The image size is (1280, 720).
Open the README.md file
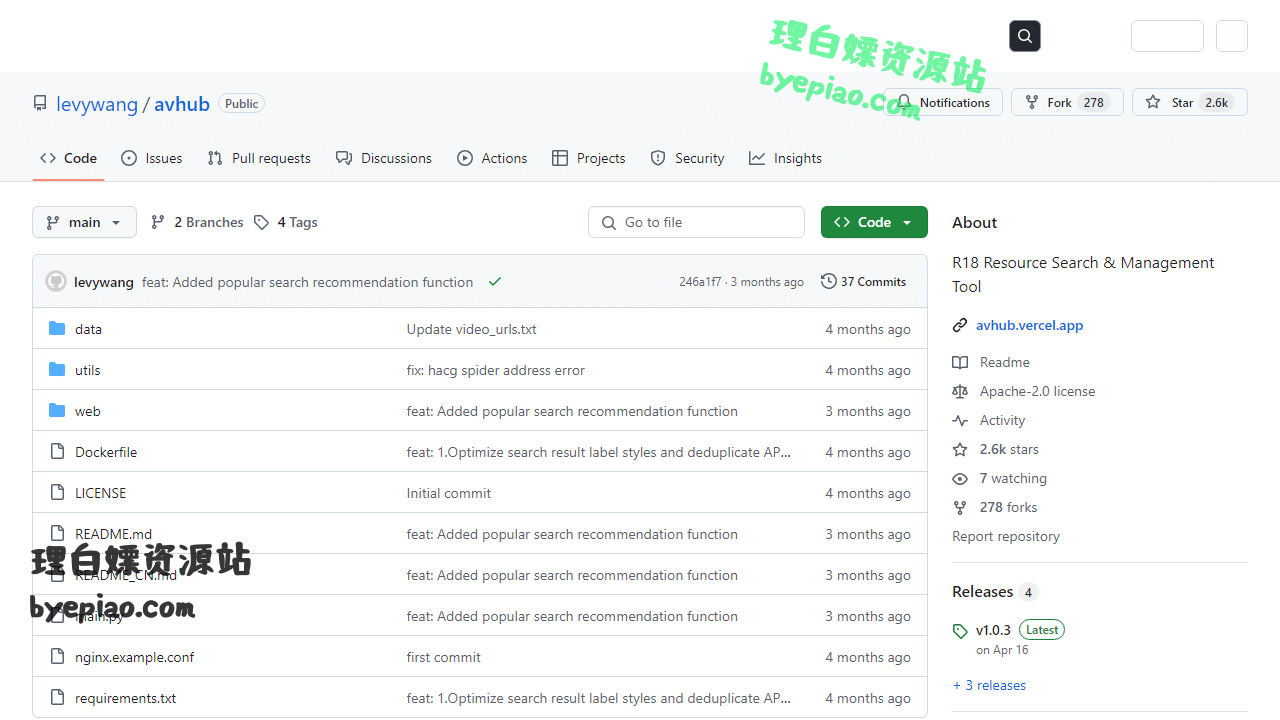click(x=114, y=534)
